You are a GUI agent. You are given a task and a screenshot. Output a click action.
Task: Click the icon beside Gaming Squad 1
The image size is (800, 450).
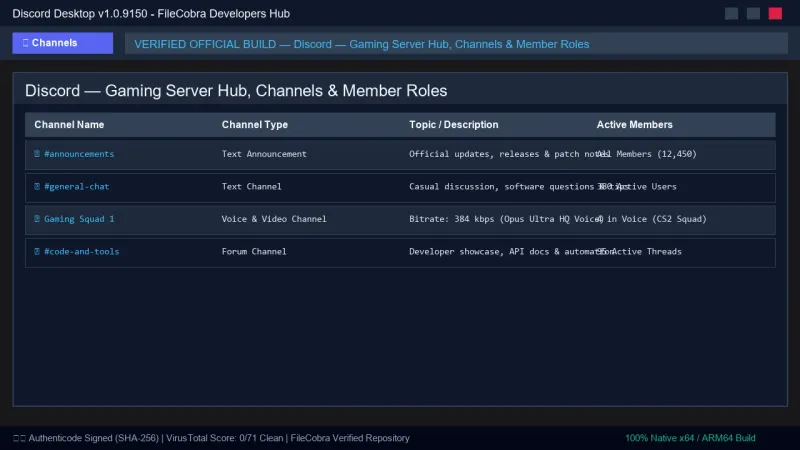pyautogui.click(x=37, y=218)
